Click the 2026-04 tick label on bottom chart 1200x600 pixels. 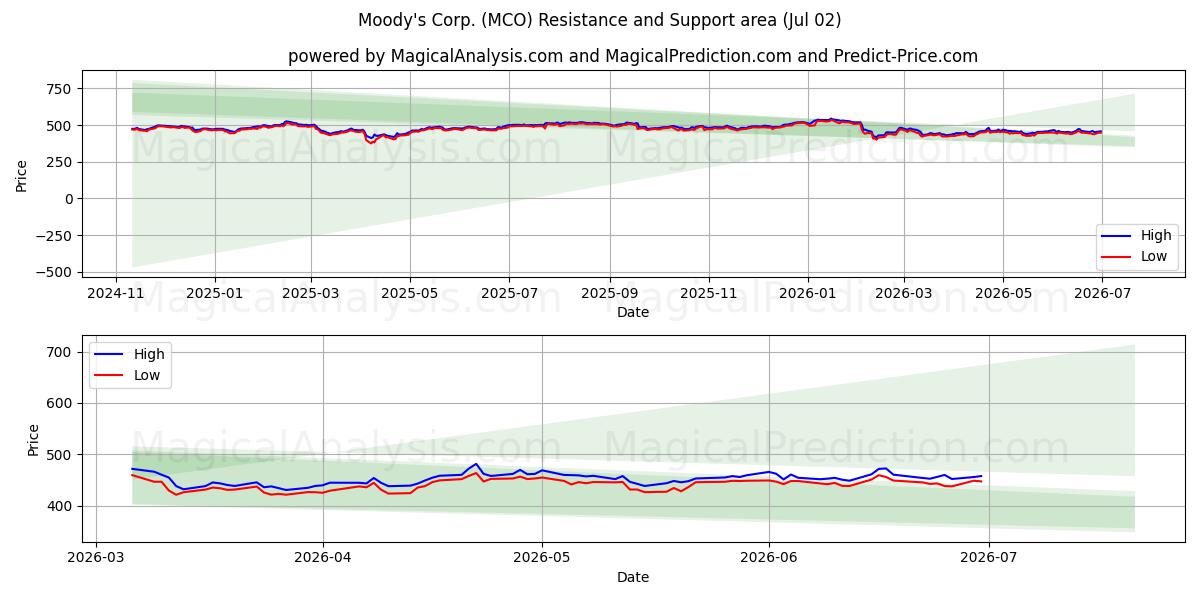pos(323,558)
